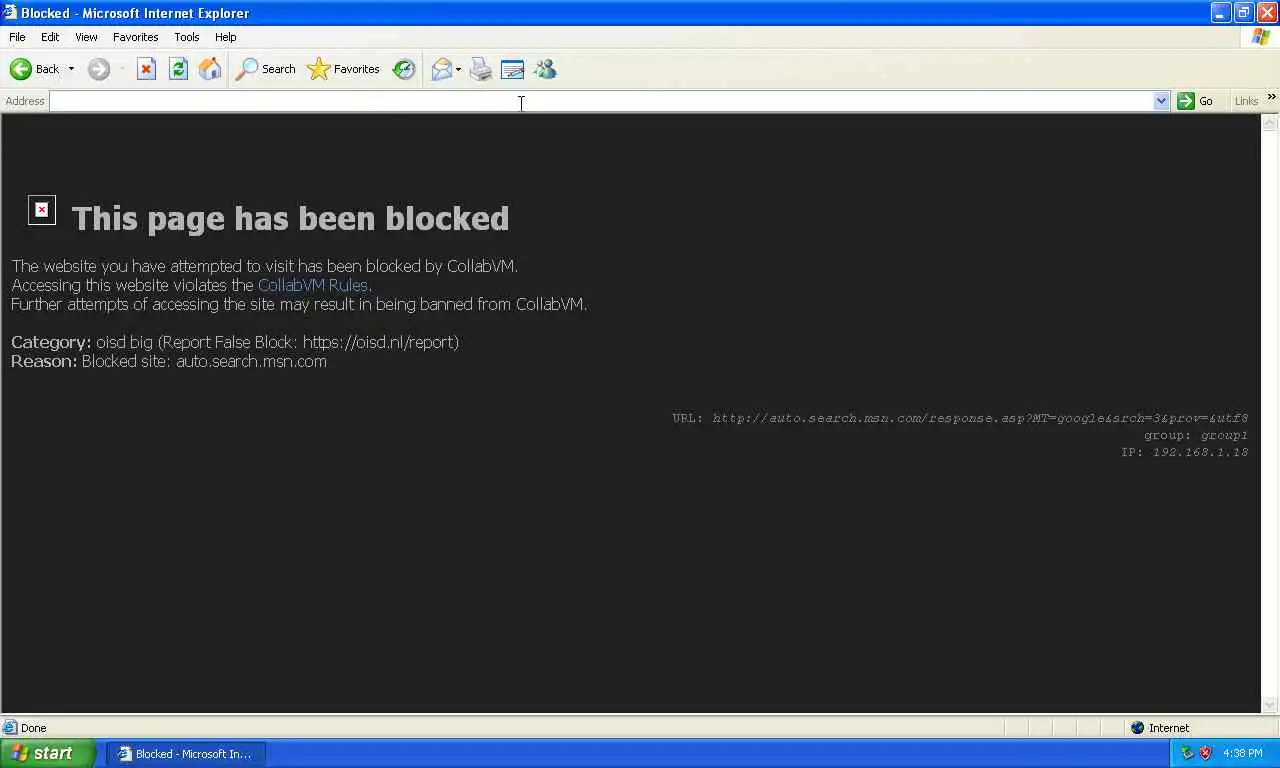This screenshot has width=1280, height=768.
Task: Click the blocked URL text line
Action: tap(960, 418)
